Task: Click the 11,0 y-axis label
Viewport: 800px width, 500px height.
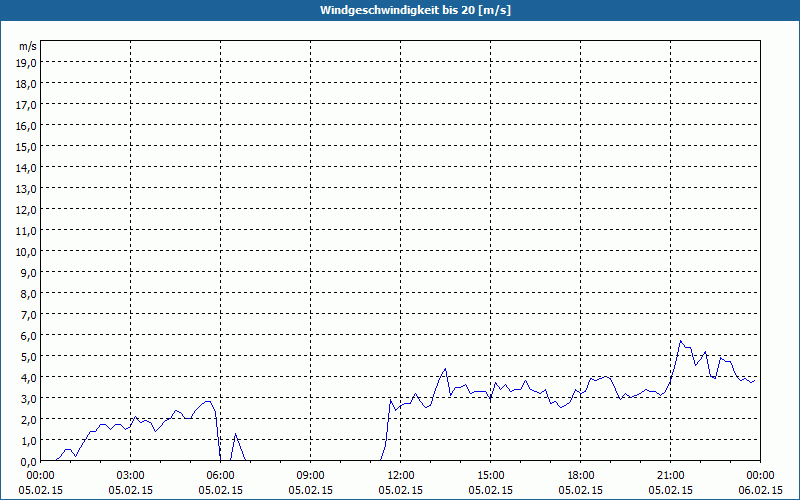Action: click(x=28, y=231)
